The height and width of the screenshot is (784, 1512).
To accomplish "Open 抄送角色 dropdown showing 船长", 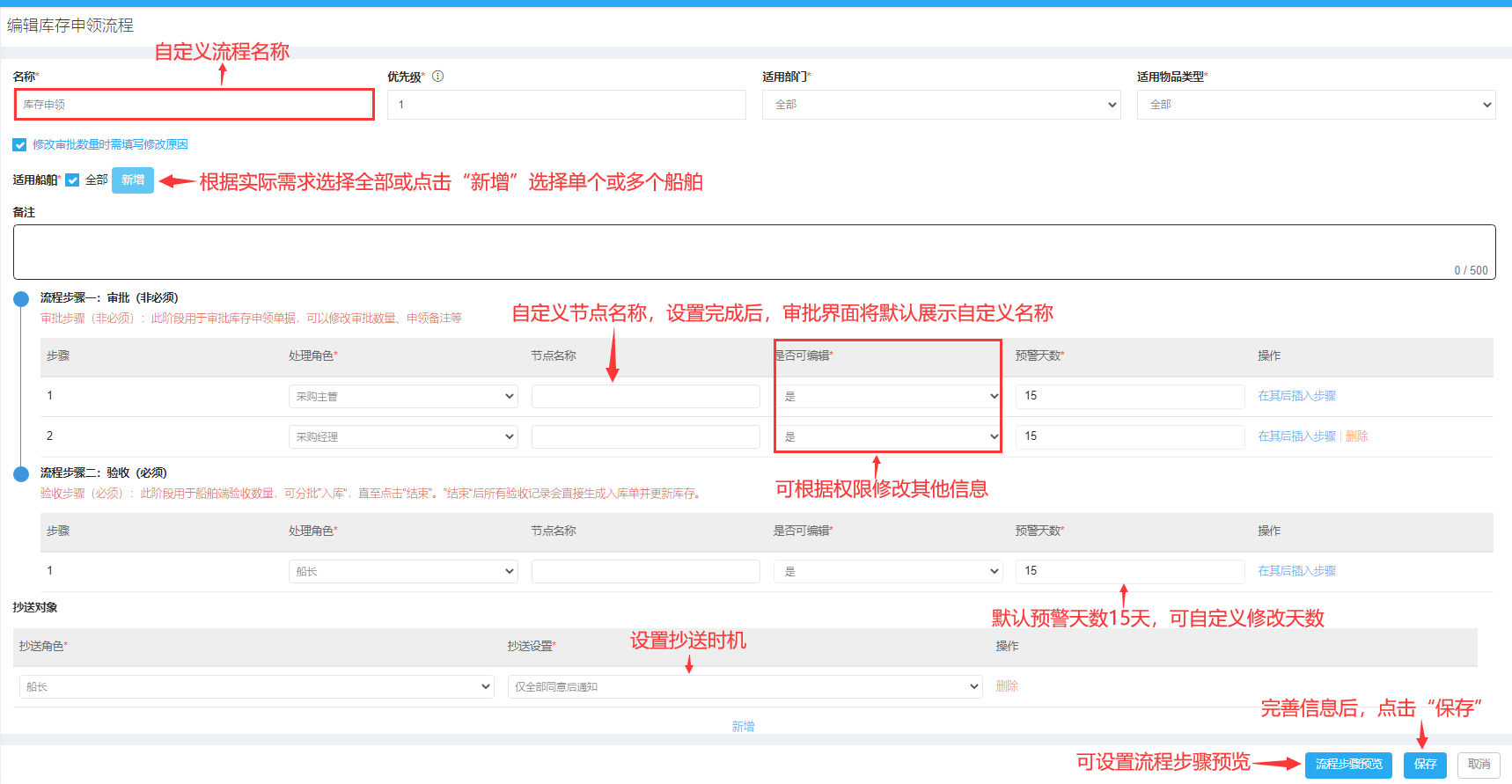I will (256, 687).
